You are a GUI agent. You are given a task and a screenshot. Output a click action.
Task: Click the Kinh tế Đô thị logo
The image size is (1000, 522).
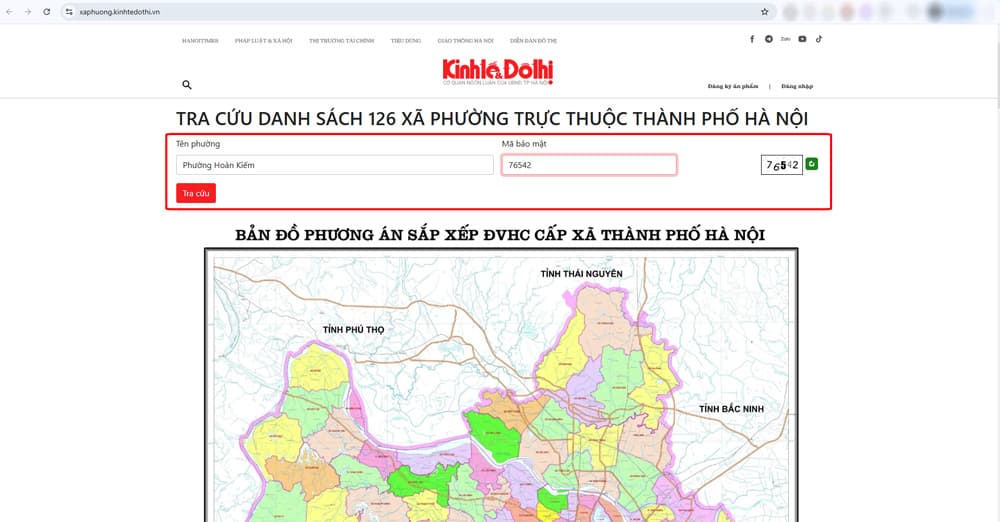tap(498, 72)
